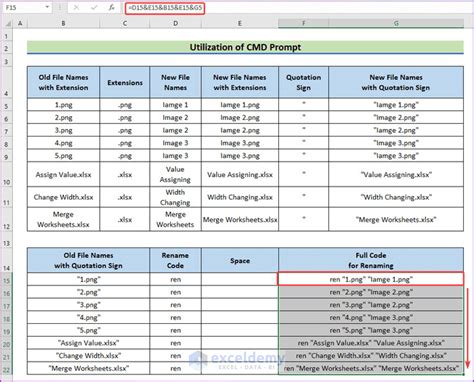Screen dimensions: 474x382
Task: Click cell '"Assign Value.xlsx"' in row 20
Action: click(88, 343)
